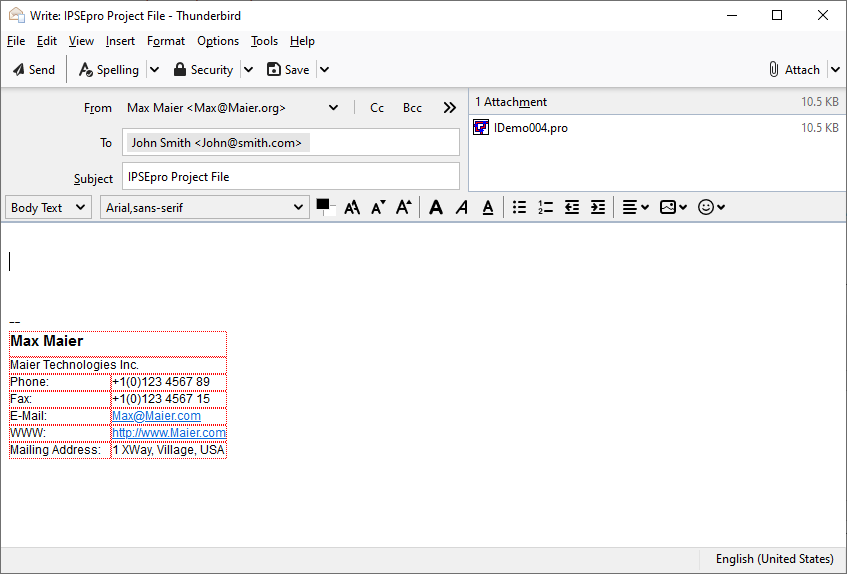The height and width of the screenshot is (574, 847).
Task: Apply numbered list
Action: point(546,207)
